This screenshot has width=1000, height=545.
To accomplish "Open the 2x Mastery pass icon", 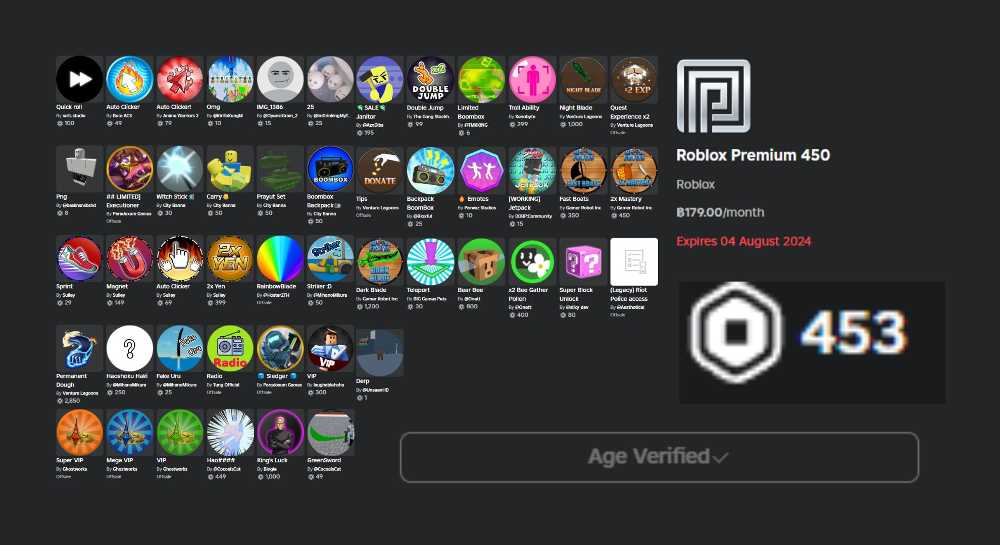I will pyautogui.click(x=634, y=171).
